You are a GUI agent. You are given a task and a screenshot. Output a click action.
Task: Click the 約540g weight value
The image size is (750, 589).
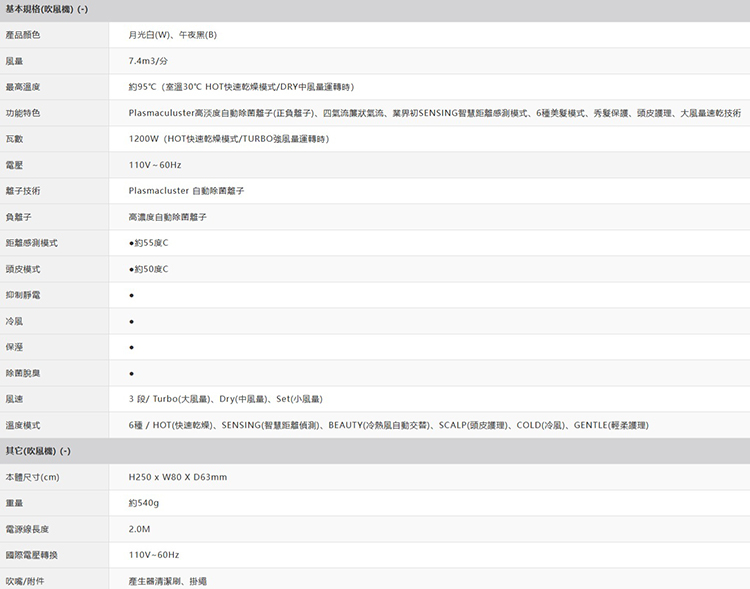point(144,503)
